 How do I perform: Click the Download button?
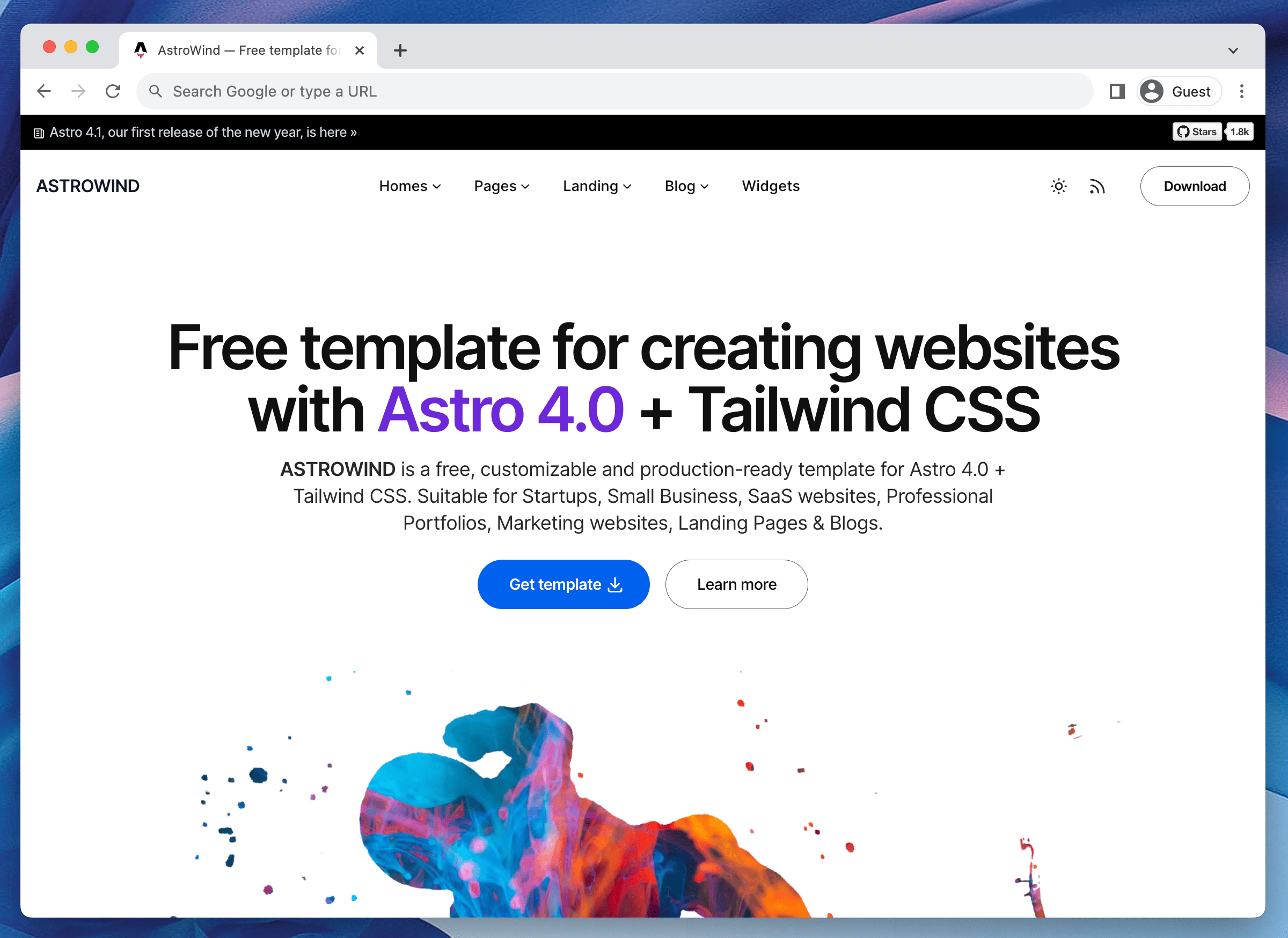coord(1195,185)
